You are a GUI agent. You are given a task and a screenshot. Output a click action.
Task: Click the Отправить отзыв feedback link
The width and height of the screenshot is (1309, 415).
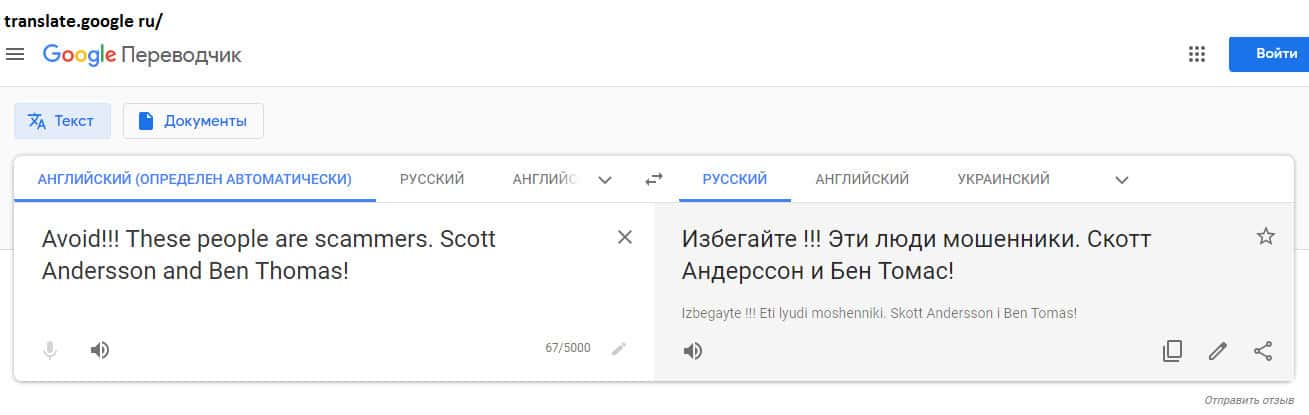(x=1248, y=400)
